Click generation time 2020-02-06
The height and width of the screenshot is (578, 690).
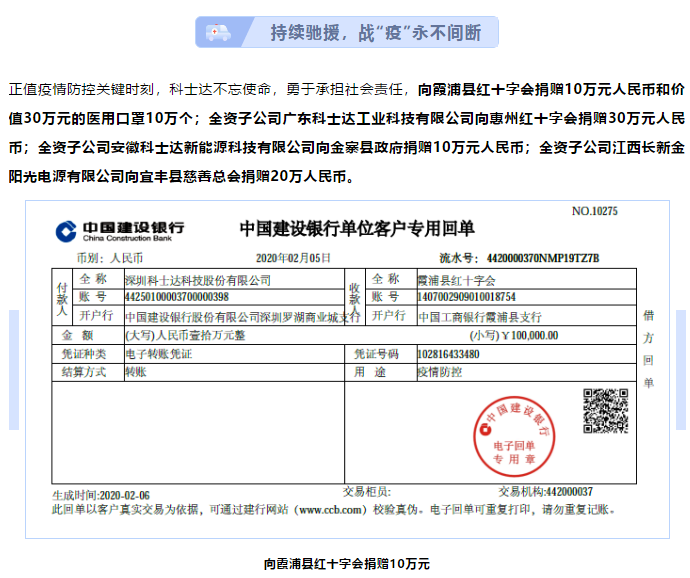[x=125, y=496]
